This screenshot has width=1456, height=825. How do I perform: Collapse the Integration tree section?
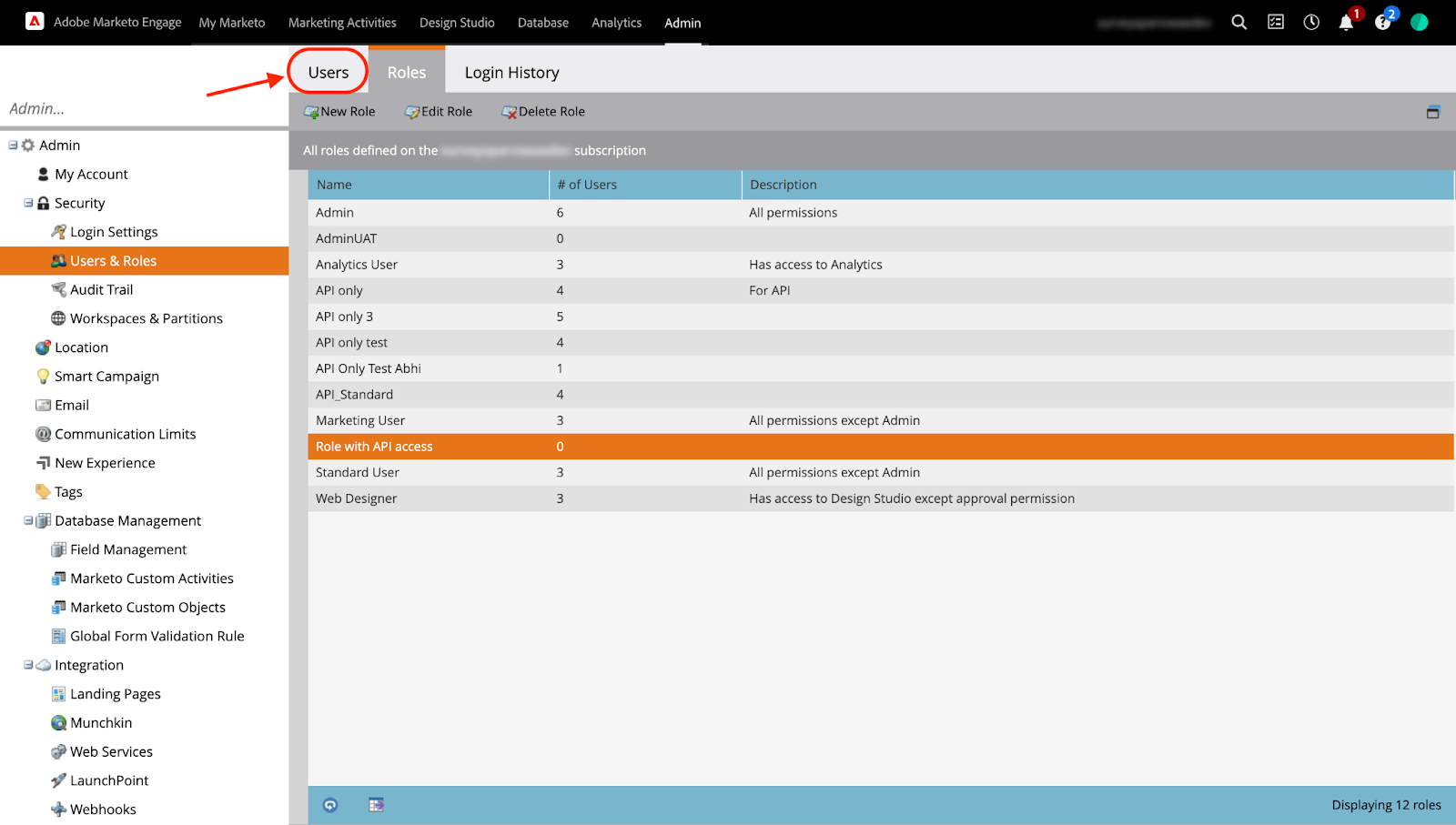28,665
